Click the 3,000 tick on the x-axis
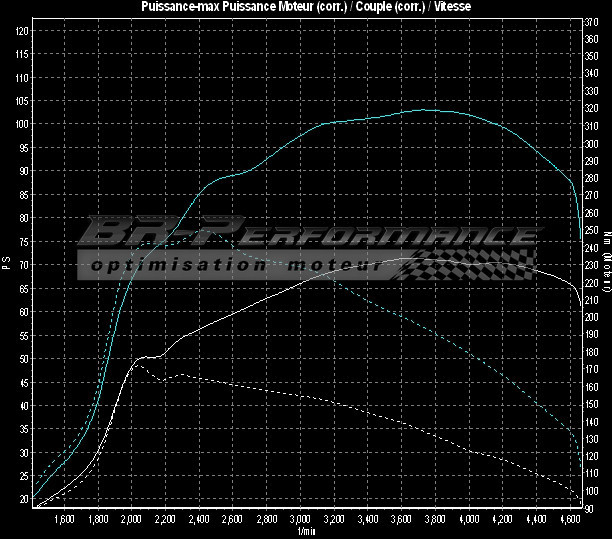Viewport: 612px width, 539px height. coord(302,520)
